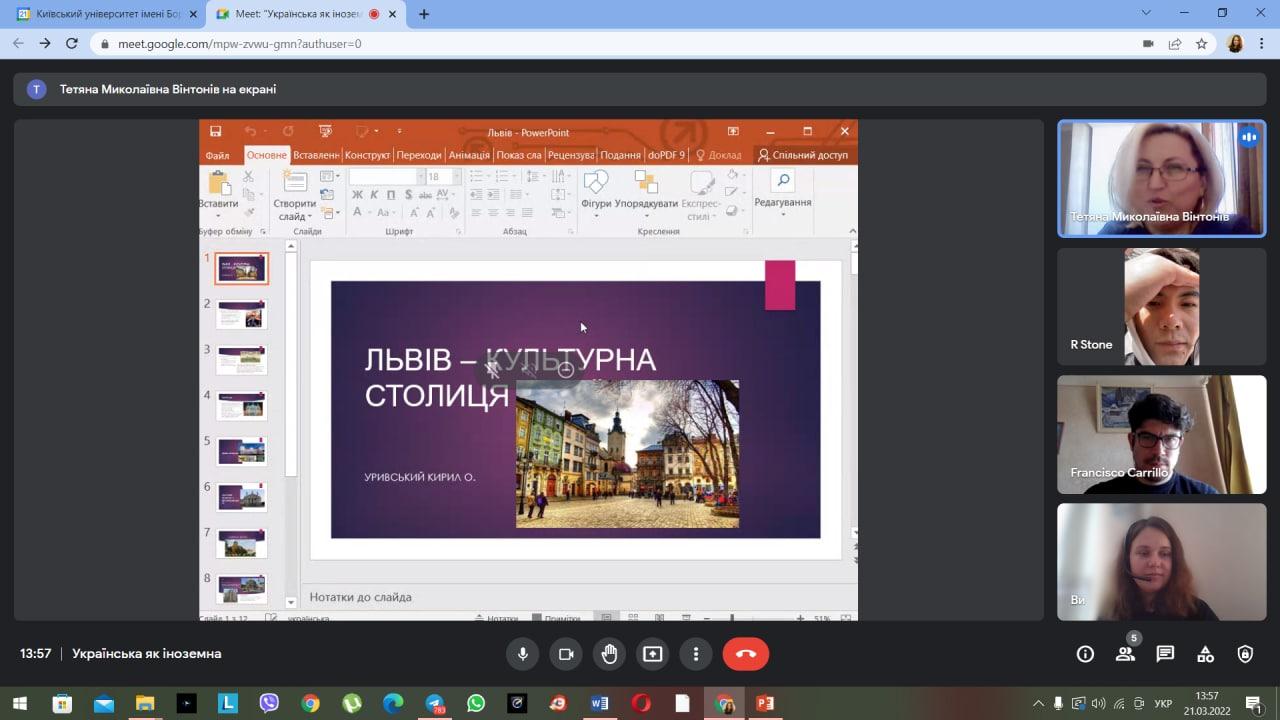Screen dimensions: 1280x720
Task: Open host controls shield icon
Action: coord(1245,654)
